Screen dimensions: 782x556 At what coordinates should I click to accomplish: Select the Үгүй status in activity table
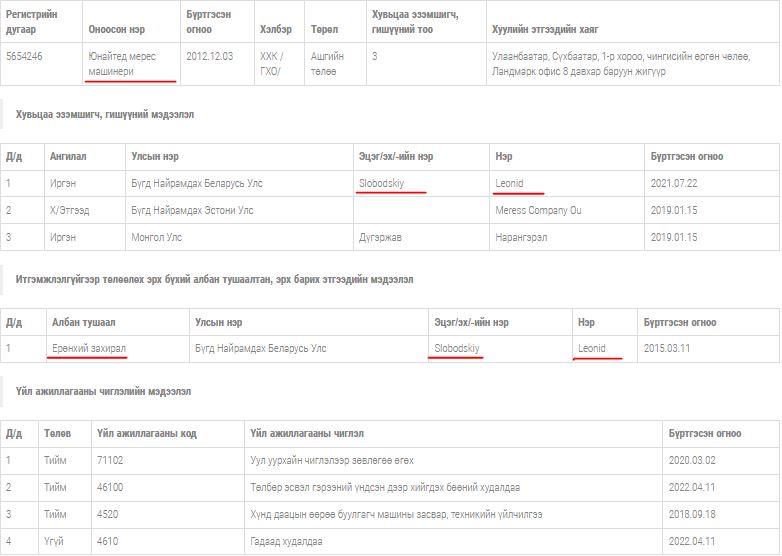54,541
